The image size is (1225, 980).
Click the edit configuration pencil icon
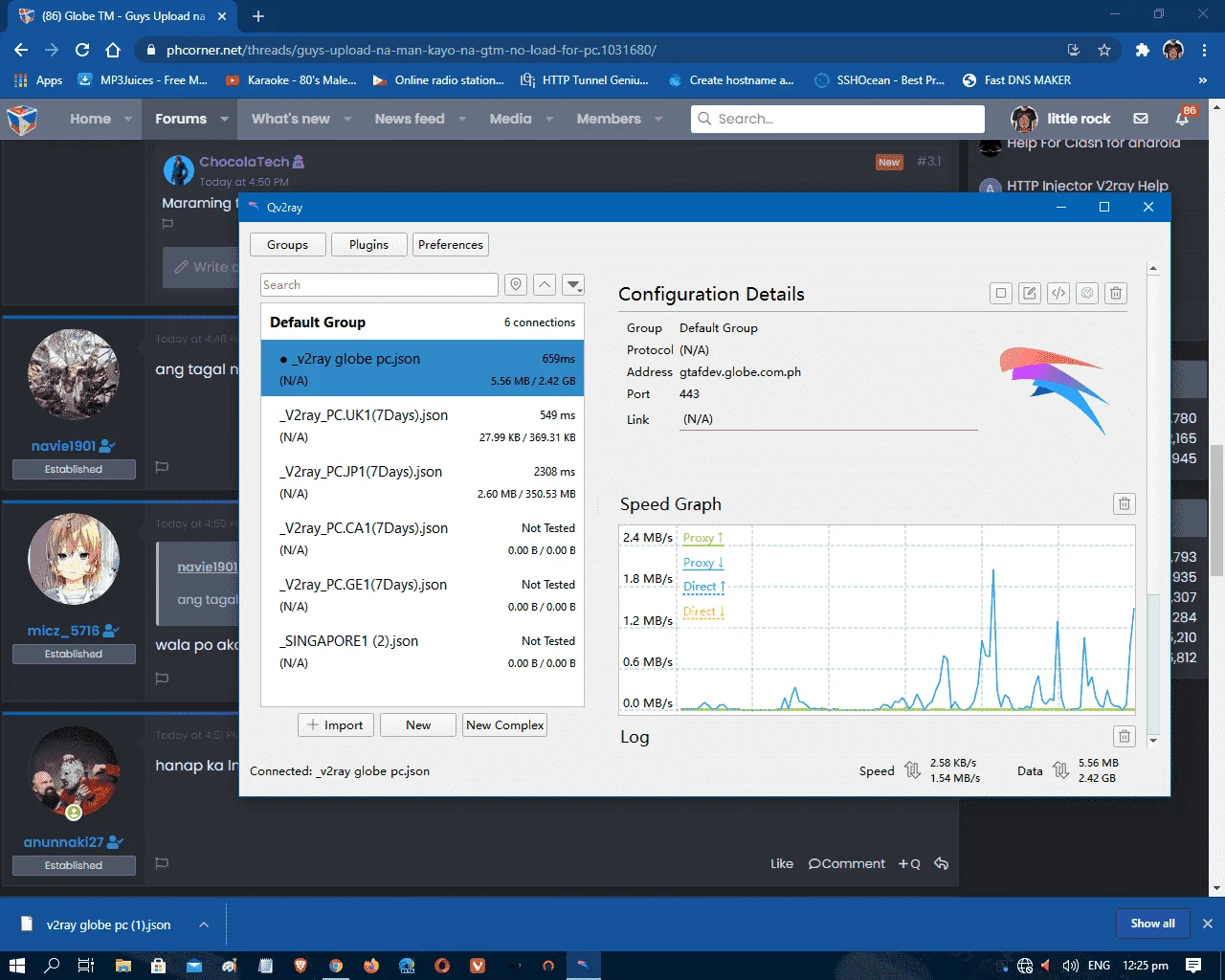1030,294
